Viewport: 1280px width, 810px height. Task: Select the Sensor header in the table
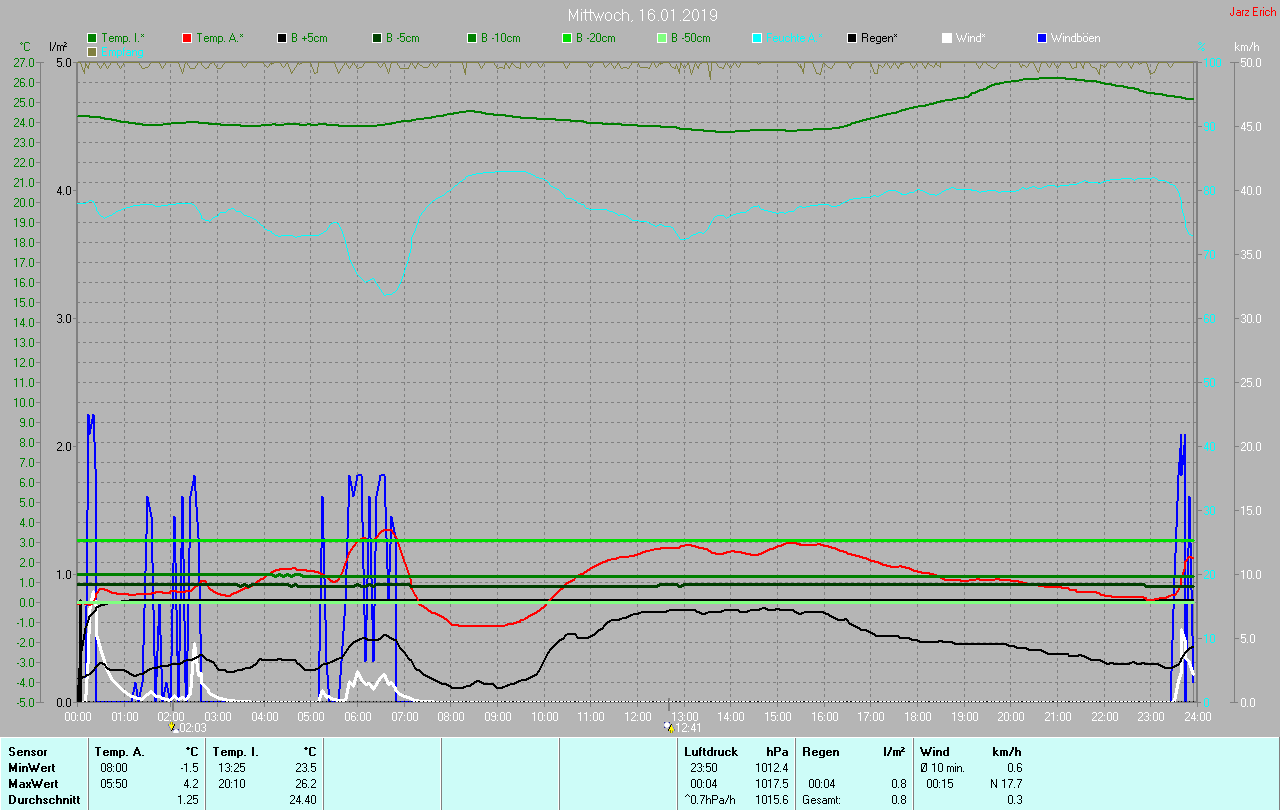coord(27,751)
